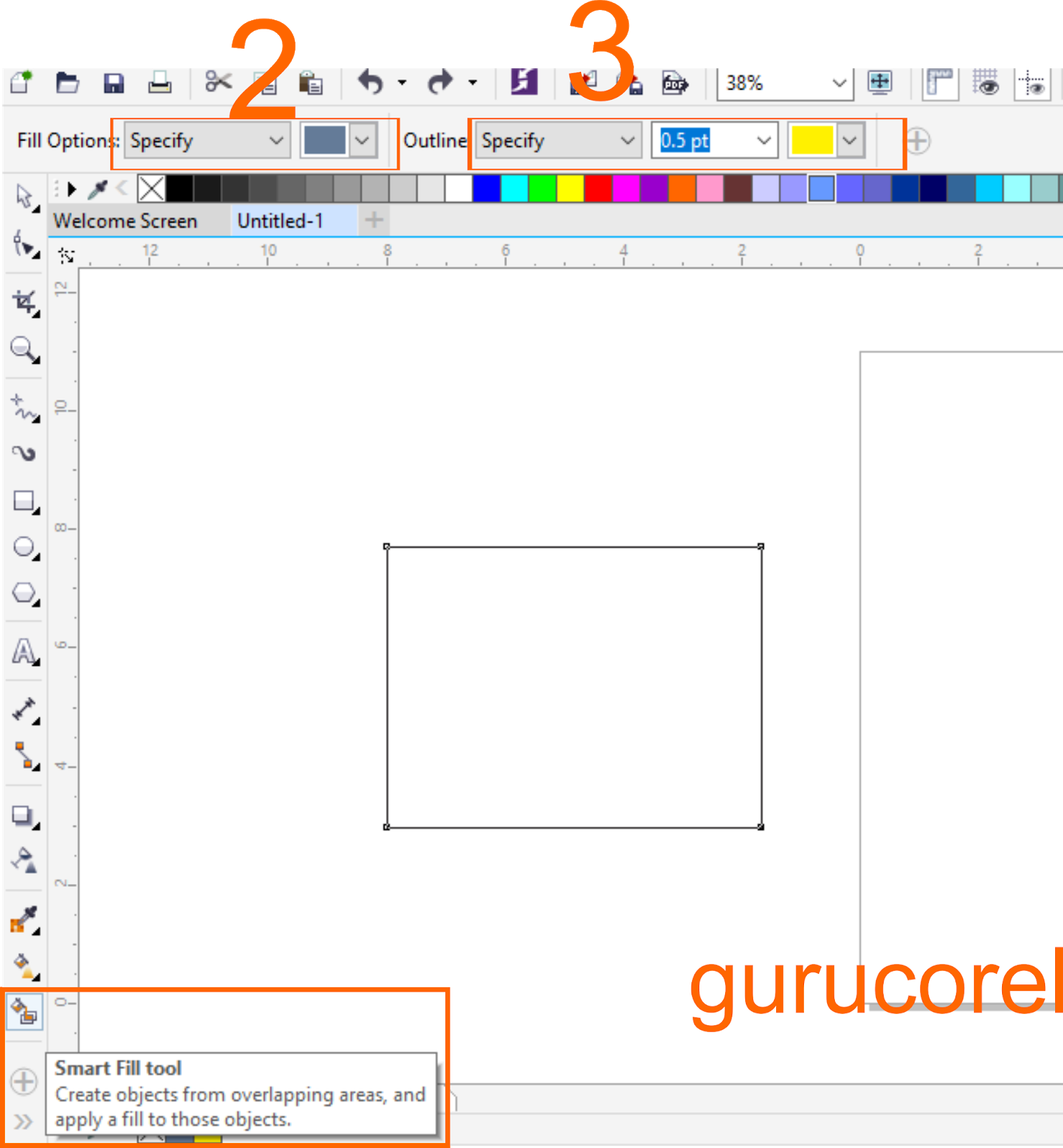The width and height of the screenshot is (1063, 1148).
Task: Select the Artistic Media tool
Action: coord(24,453)
